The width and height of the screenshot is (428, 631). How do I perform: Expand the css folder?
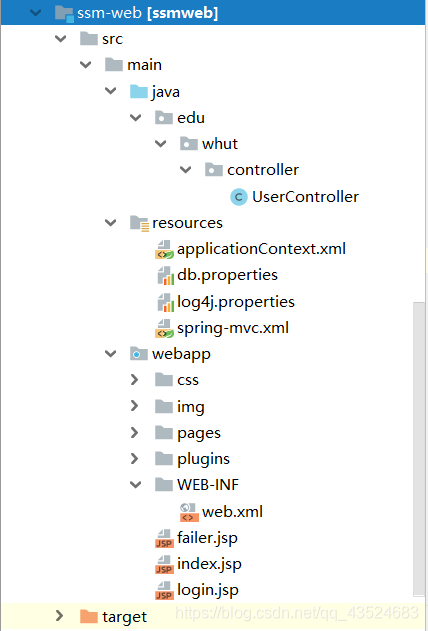click(x=135, y=380)
